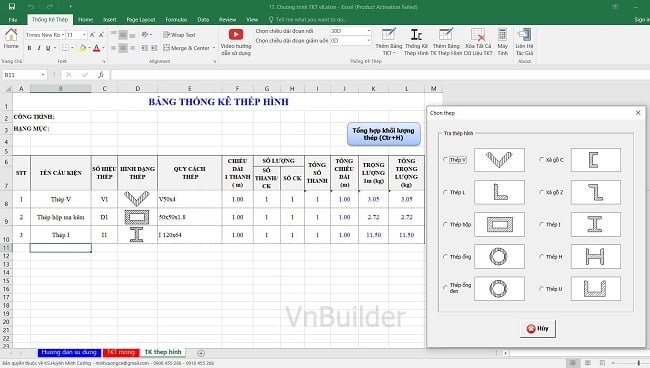Select the Thép L radio button

click(446, 192)
